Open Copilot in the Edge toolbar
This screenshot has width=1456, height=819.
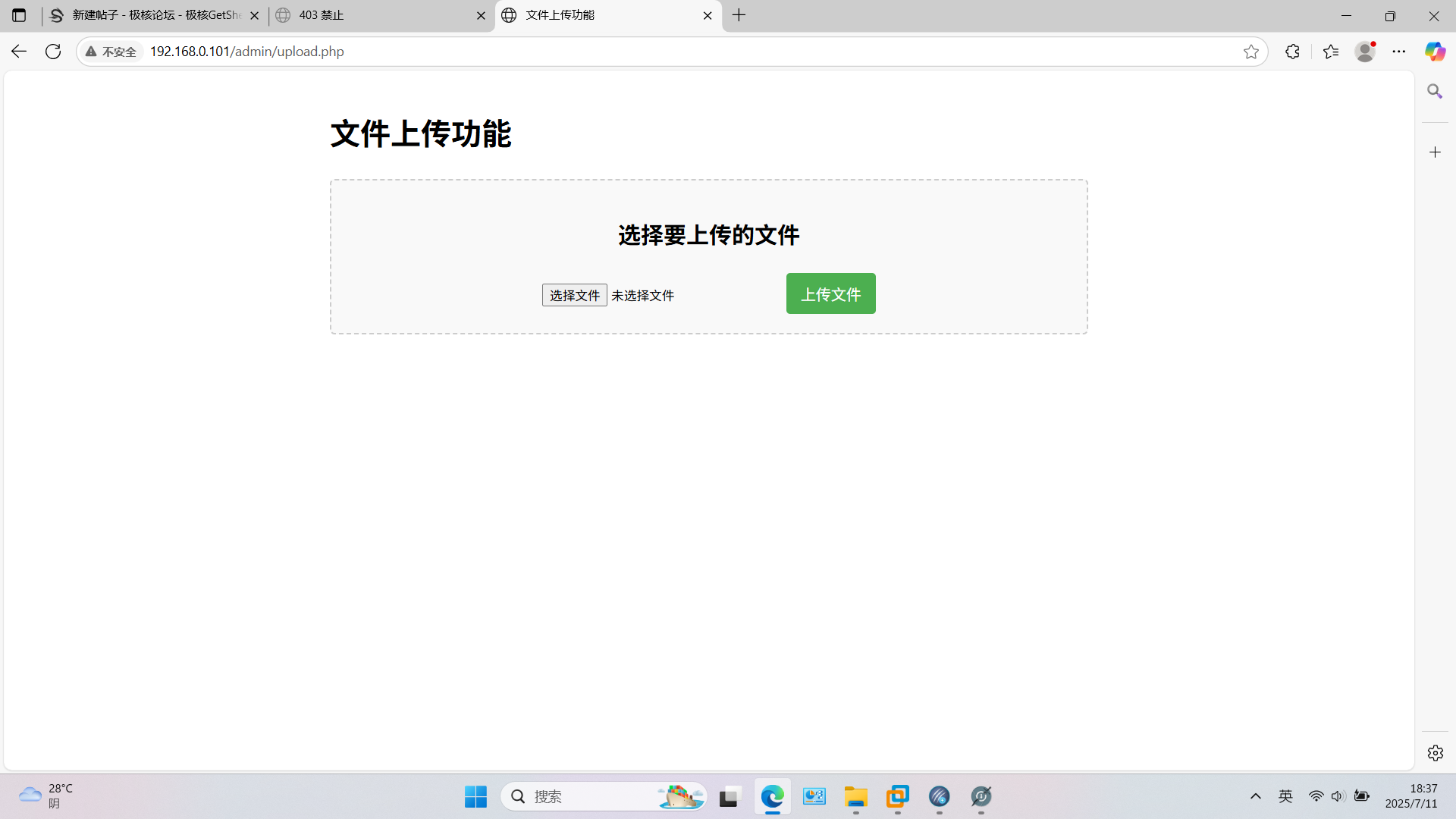[1435, 51]
